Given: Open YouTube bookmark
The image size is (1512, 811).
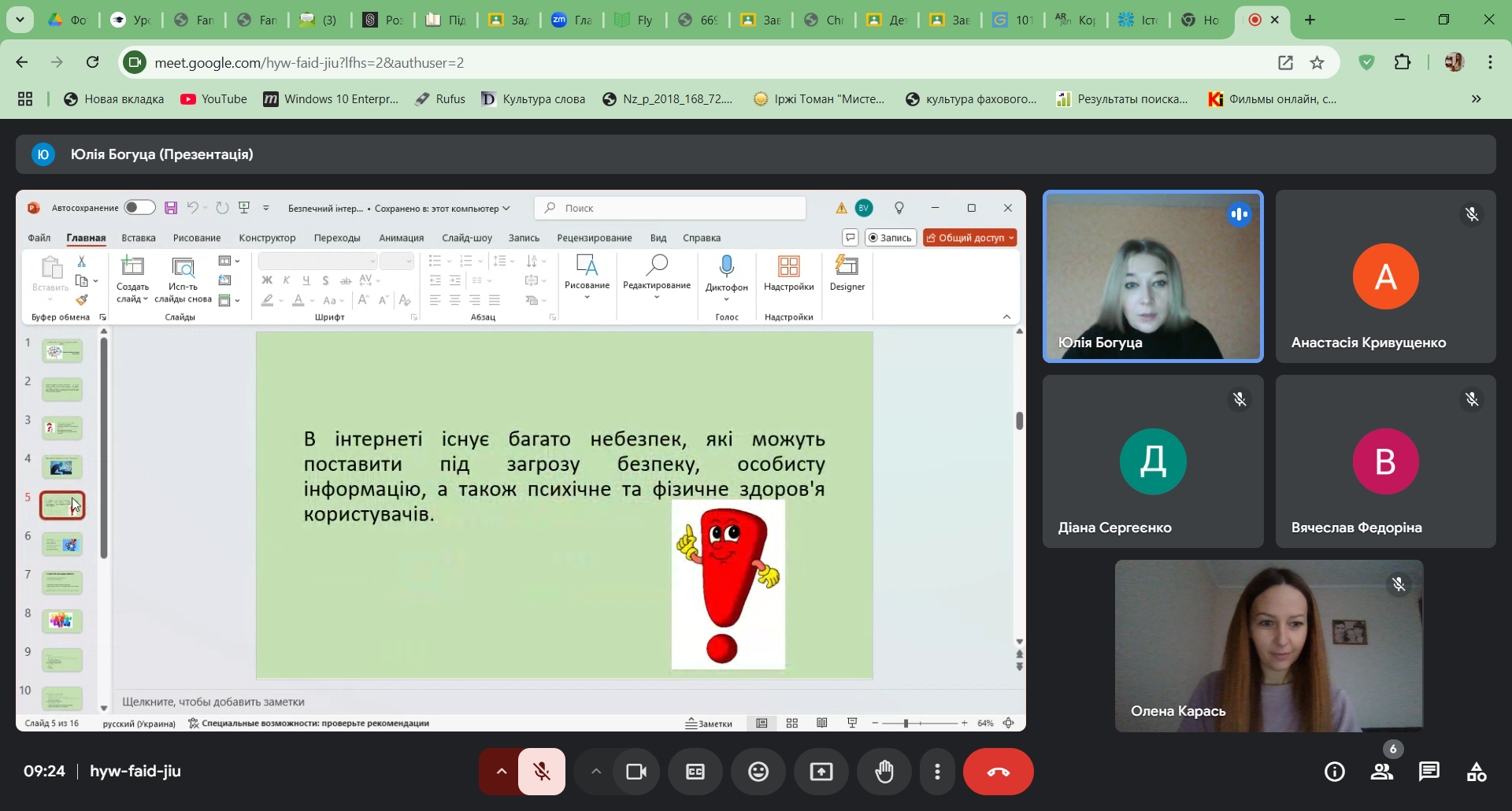Looking at the screenshot, I should 213,99.
